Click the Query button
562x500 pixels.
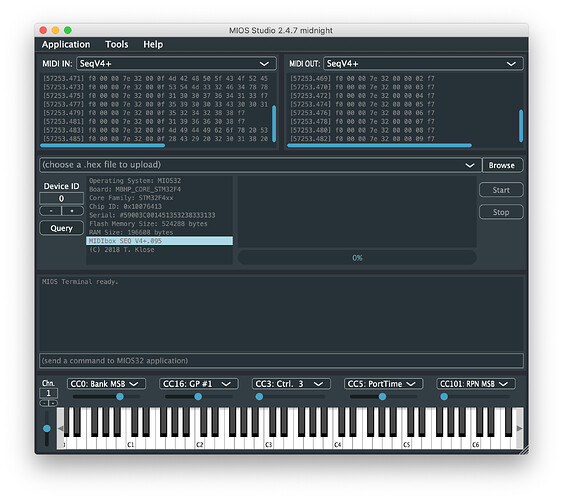click(x=61, y=228)
